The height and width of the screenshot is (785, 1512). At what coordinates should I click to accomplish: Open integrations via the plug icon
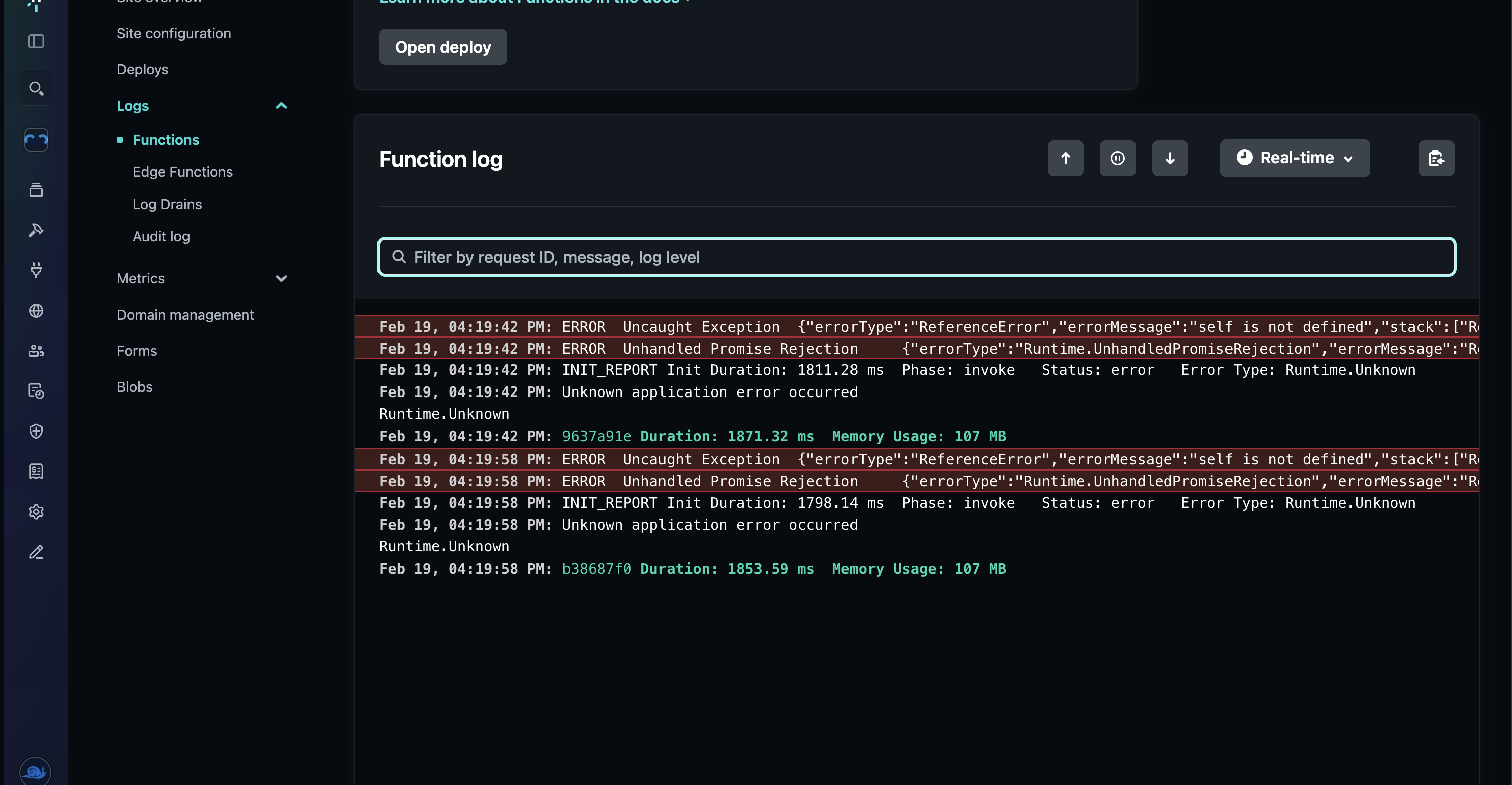(36, 270)
